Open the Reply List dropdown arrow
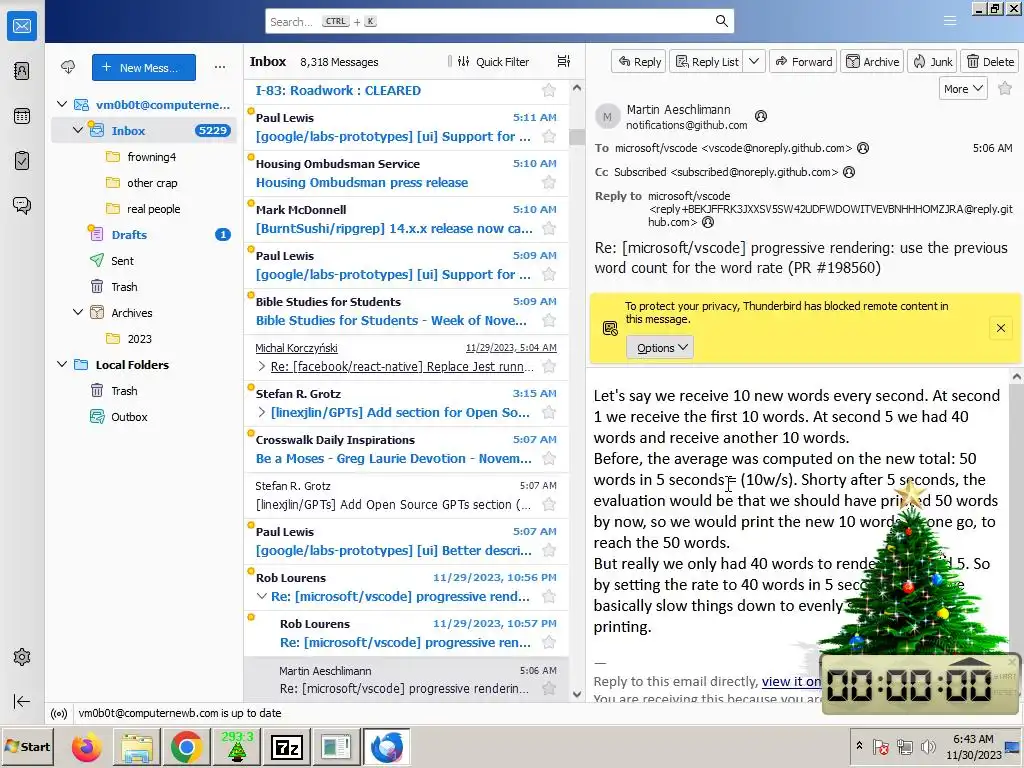The height and width of the screenshot is (768, 1024). click(x=754, y=61)
